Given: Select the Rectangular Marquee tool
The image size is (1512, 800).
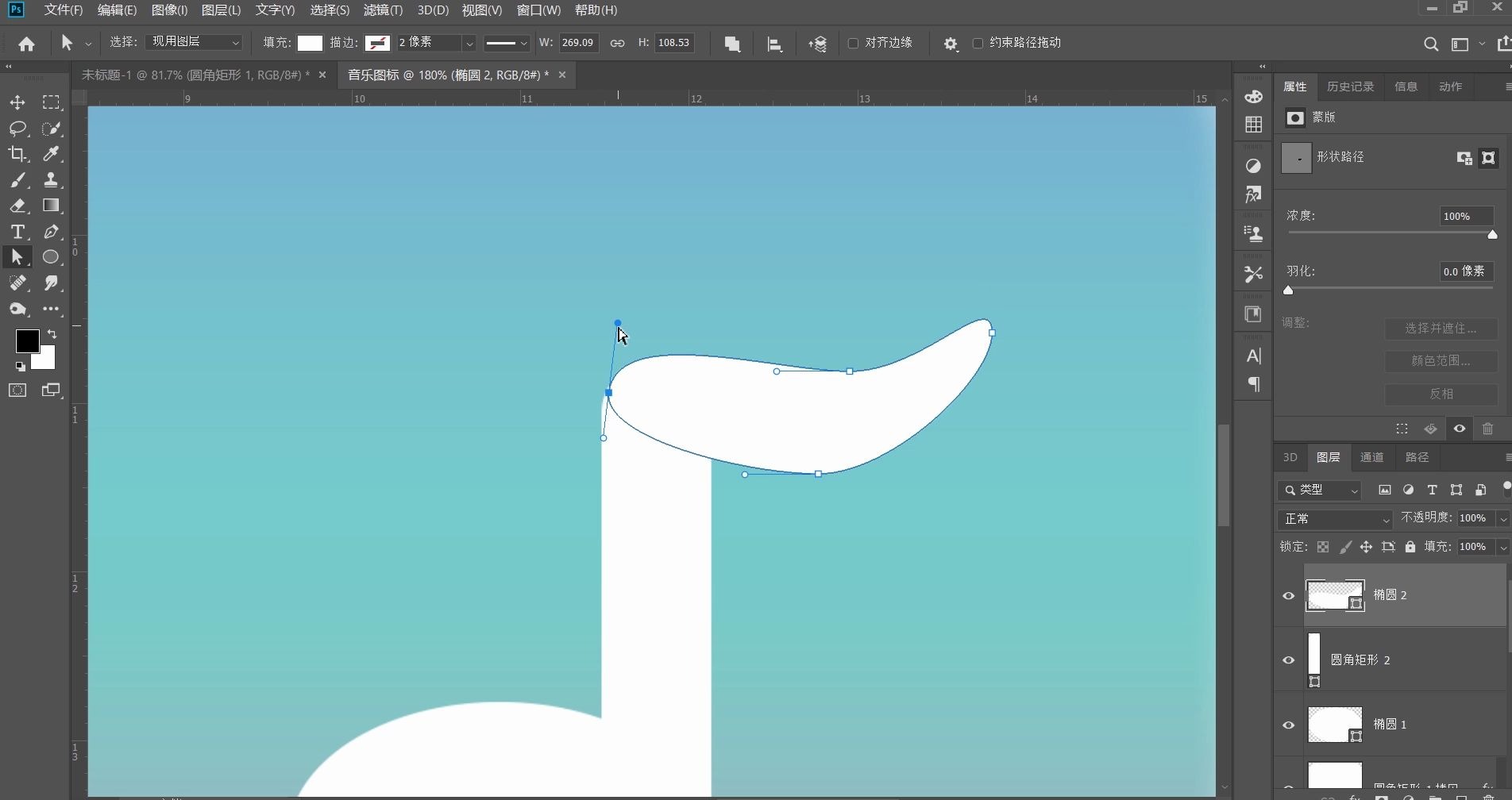Looking at the screenshot, I should point(52,102).
